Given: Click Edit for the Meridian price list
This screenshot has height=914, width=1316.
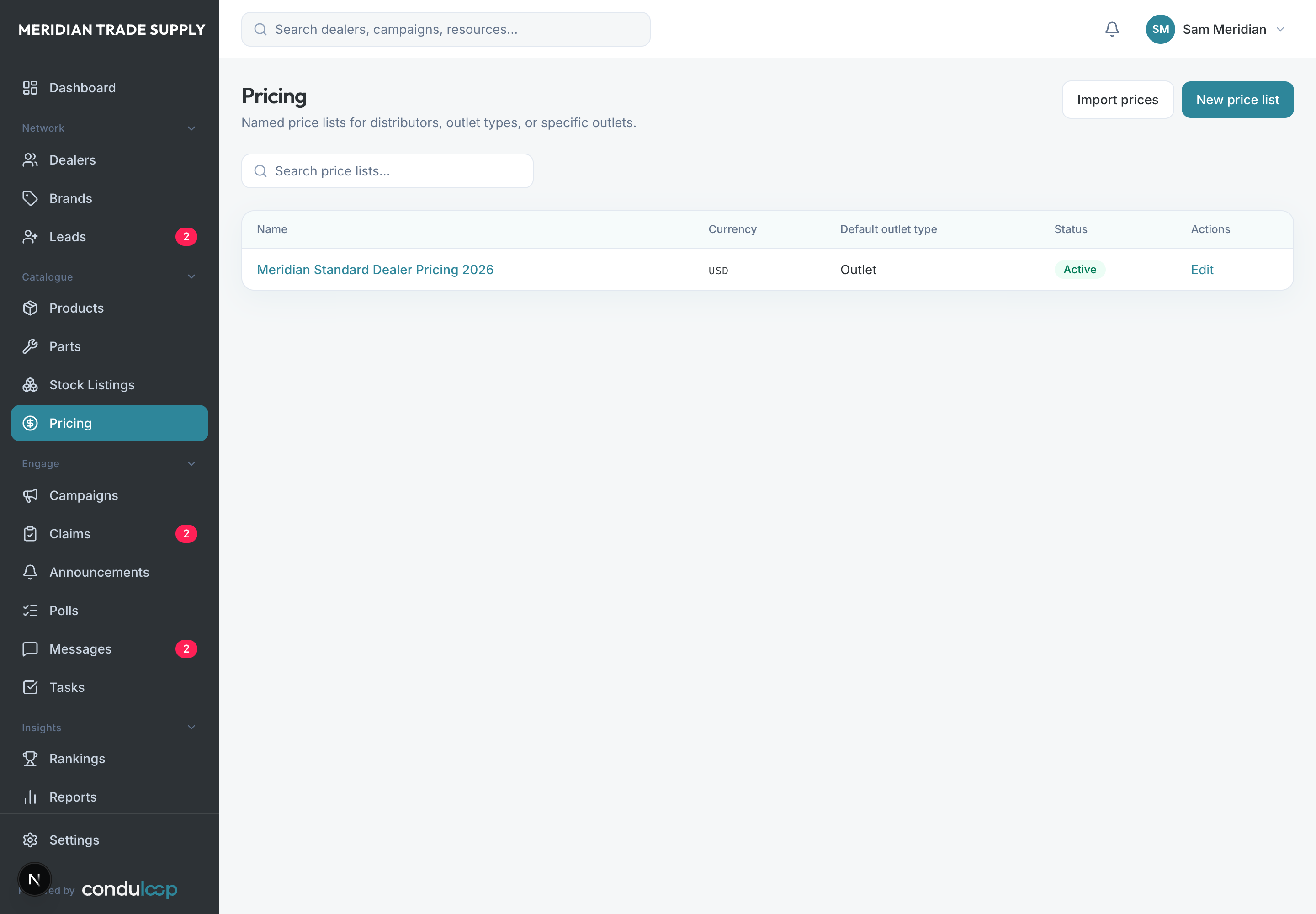Looking at the screenshot, I should tap(1202, 270).
